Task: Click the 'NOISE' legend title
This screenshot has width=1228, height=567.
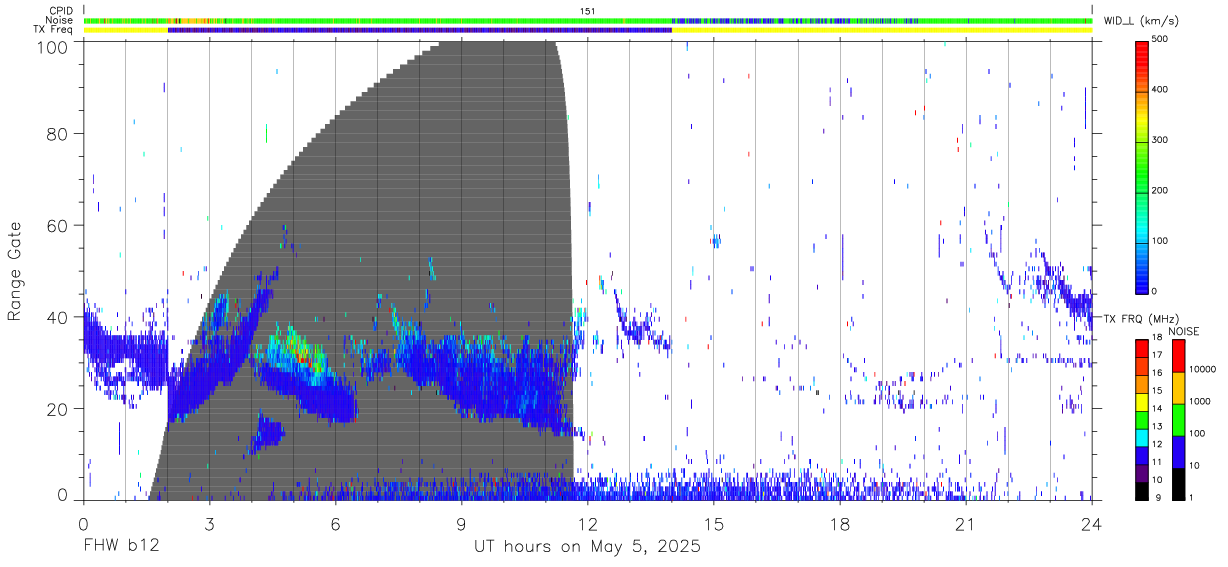Action: point(1182,330)
